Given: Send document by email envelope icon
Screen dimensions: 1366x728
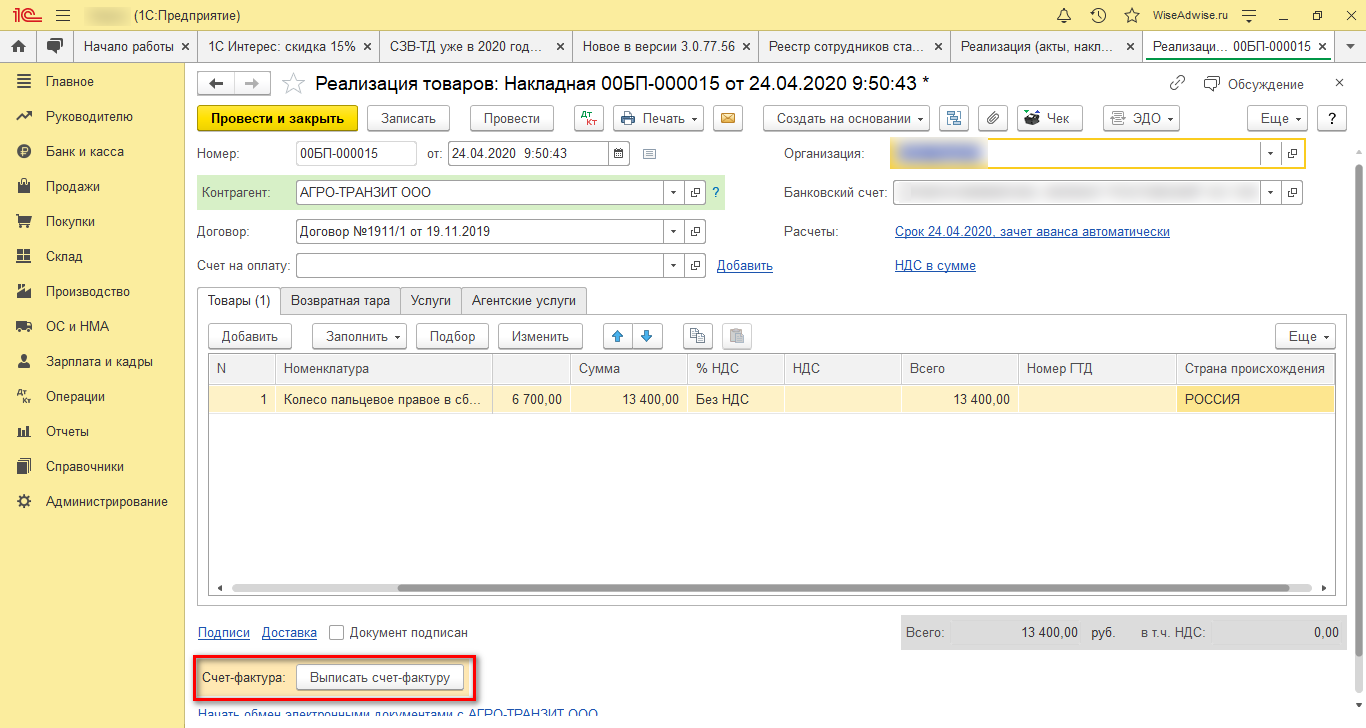Looking at the screenshot, I should [x=728, y=118].
